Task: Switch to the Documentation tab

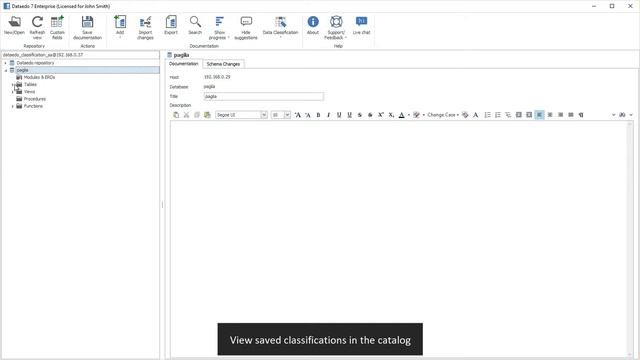Action: click(x=183, y=64)
